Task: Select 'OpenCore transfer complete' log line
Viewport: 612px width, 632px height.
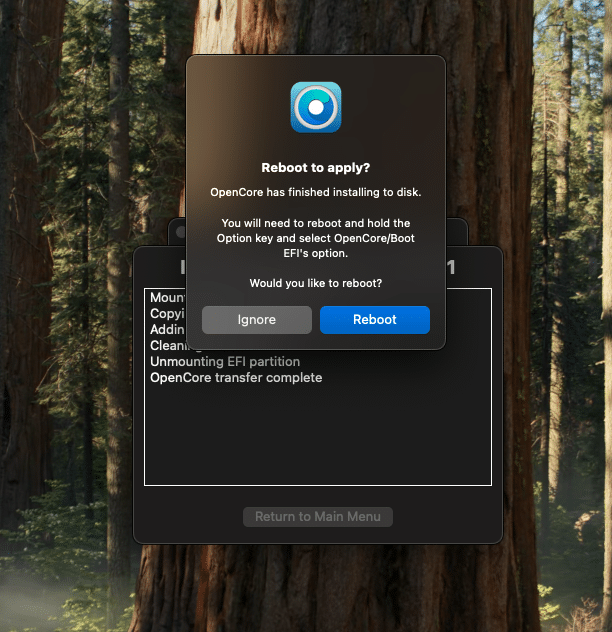Action: [236, 378]
